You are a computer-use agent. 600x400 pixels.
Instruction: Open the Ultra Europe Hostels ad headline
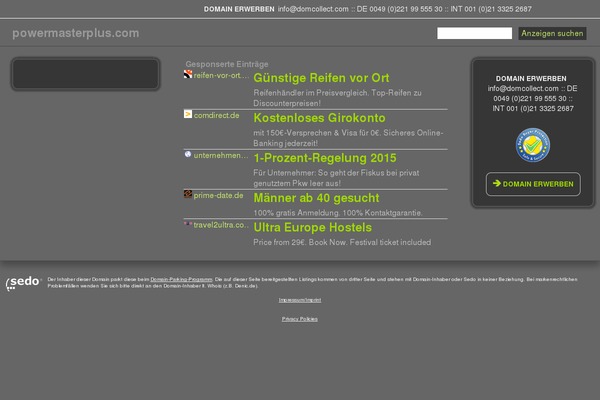click(x=312, y=227)
